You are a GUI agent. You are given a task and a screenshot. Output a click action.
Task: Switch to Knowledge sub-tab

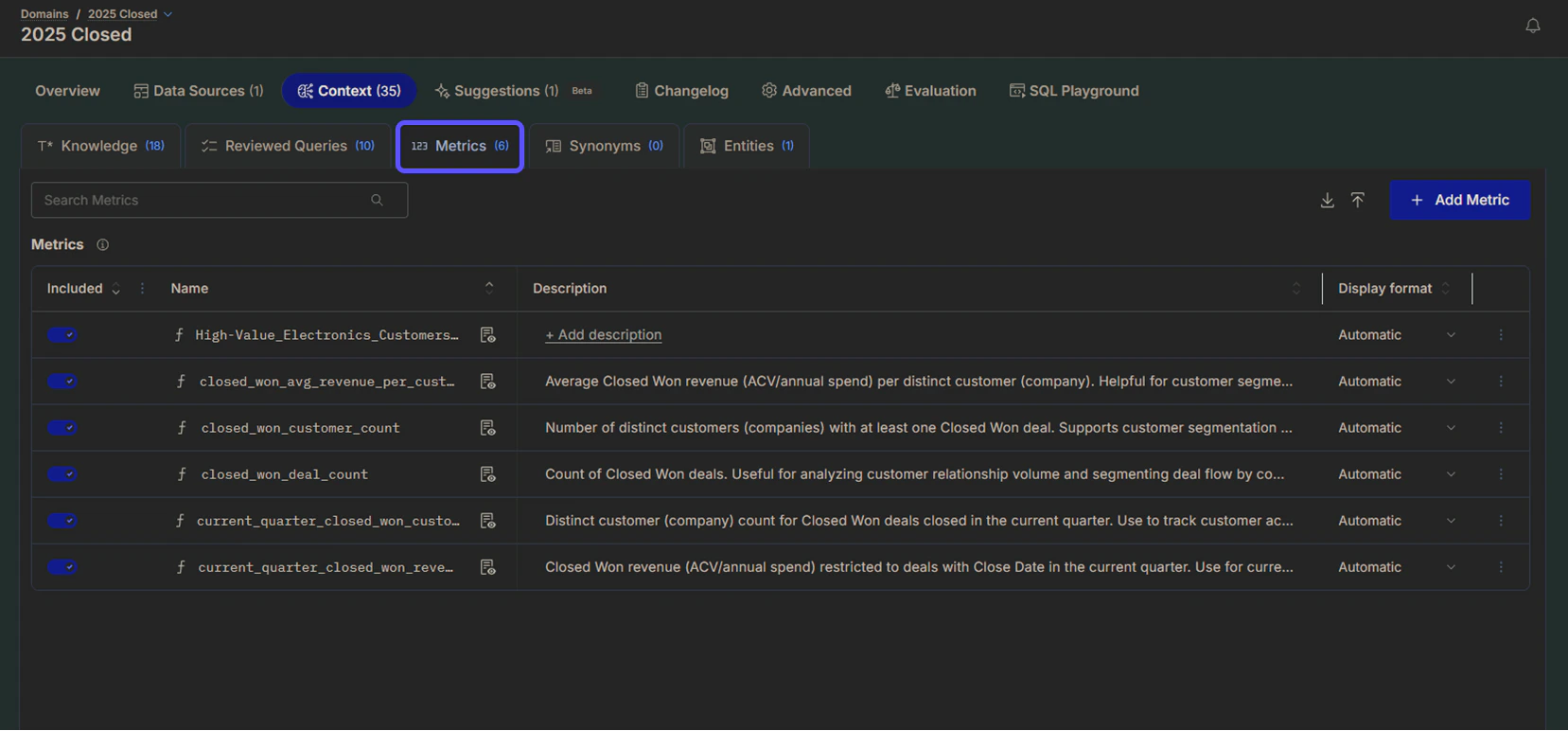[101, 146]
